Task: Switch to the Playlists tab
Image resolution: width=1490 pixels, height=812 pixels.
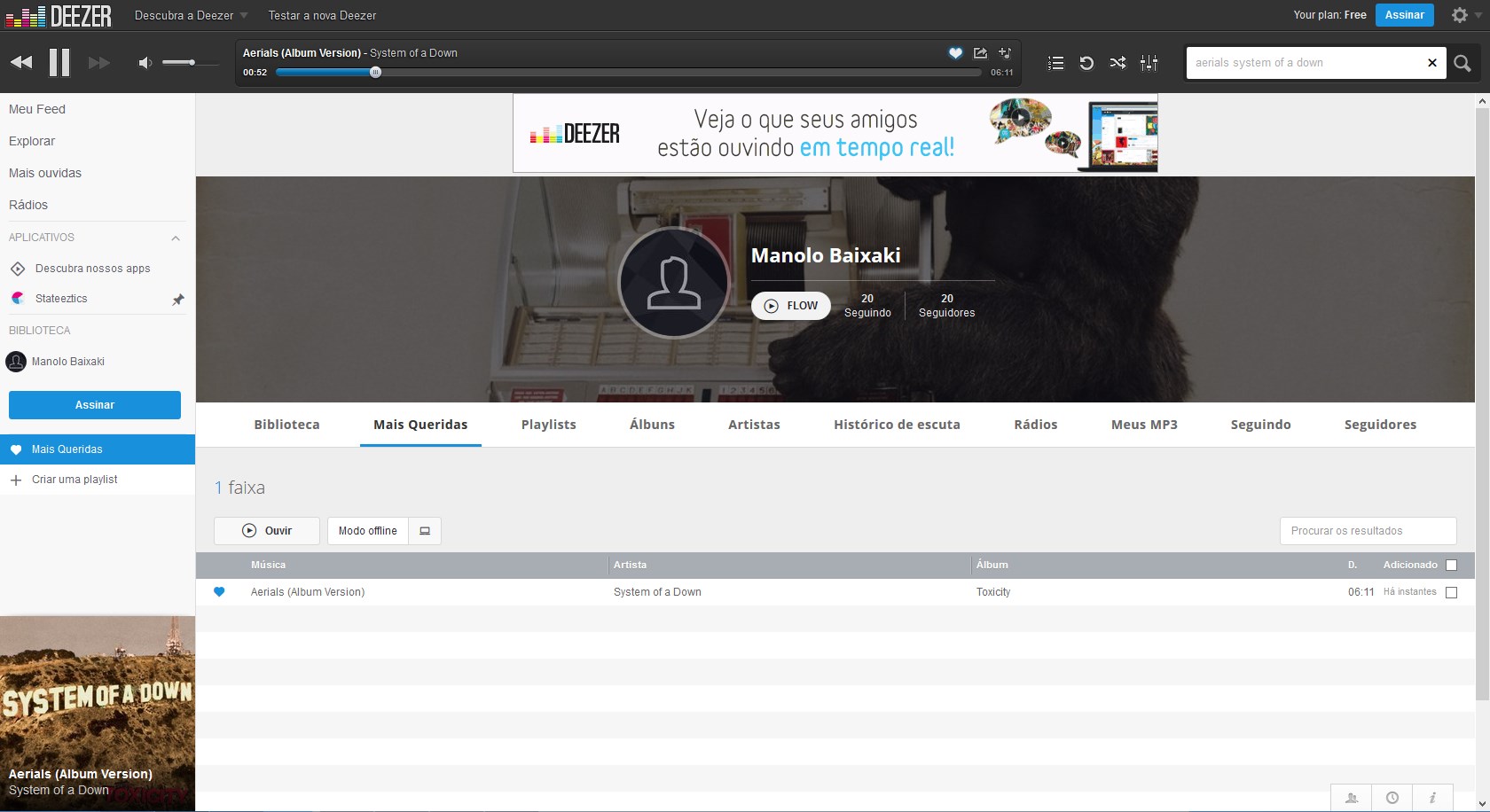Action: [548, 425]
